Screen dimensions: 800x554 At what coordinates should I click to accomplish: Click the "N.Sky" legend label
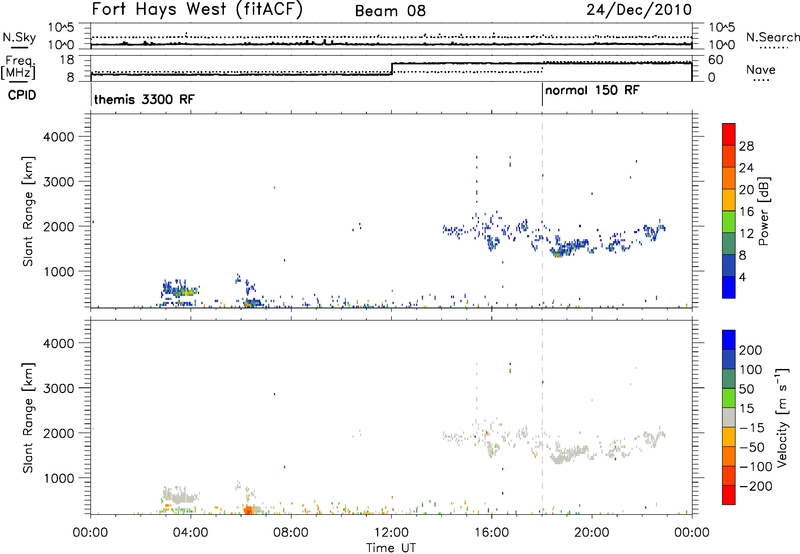pos(19,37)
